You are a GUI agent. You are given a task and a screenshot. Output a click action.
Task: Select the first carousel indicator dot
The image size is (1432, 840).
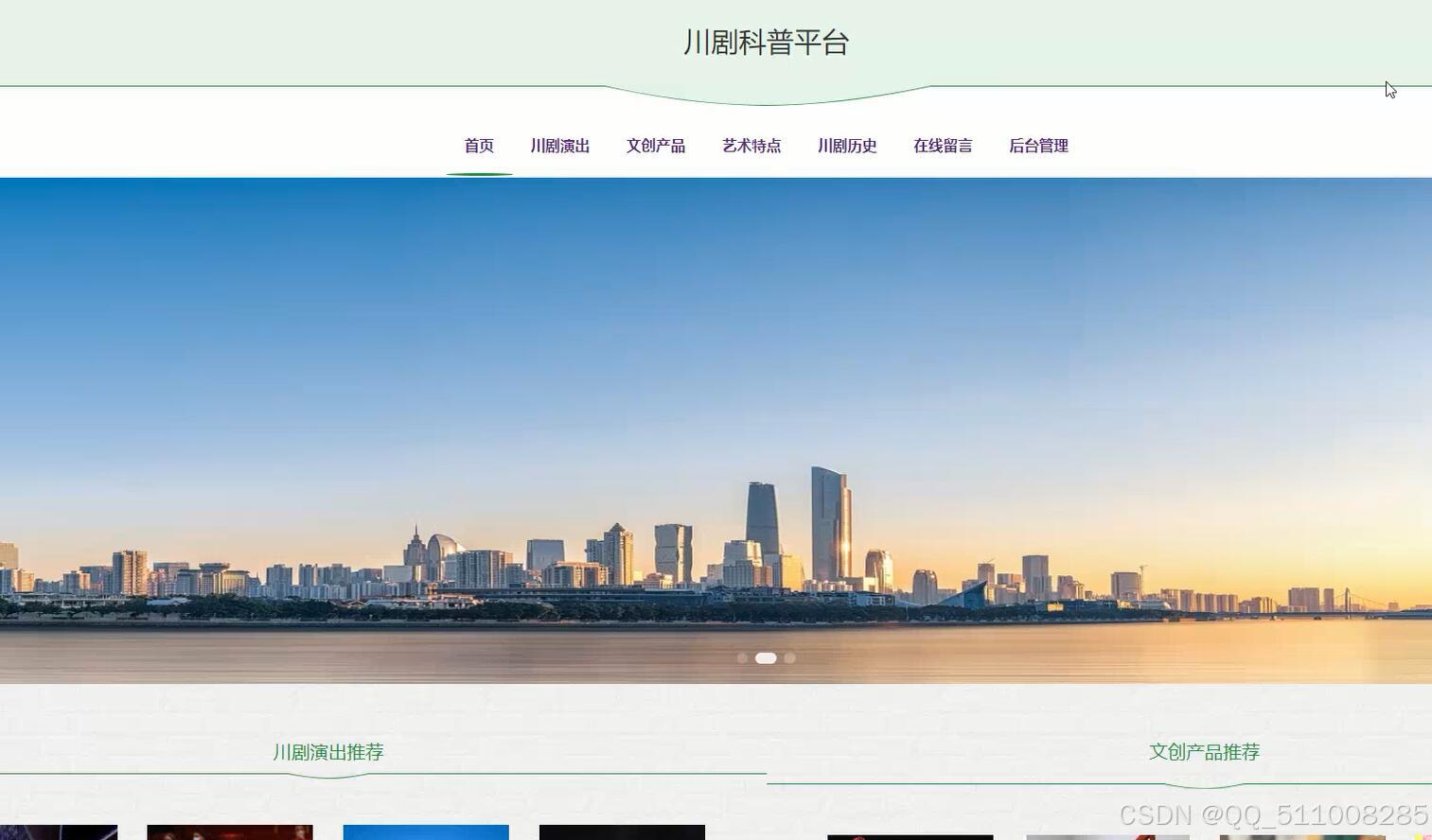tap(742, 657)
